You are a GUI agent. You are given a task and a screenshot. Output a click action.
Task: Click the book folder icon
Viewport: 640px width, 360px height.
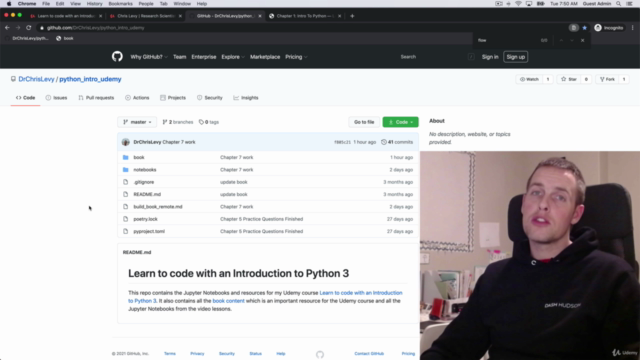[126, 157]
